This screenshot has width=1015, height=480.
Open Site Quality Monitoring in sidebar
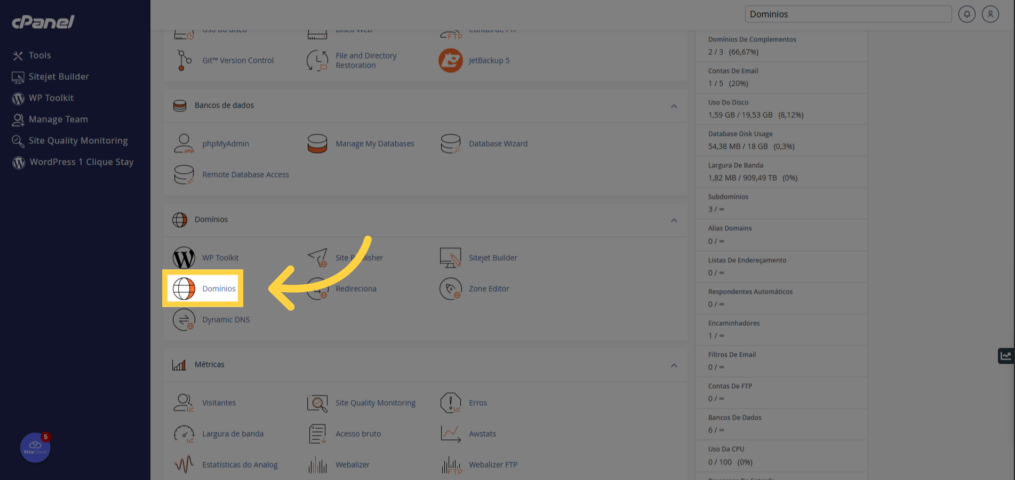click(x=69, y=141)
